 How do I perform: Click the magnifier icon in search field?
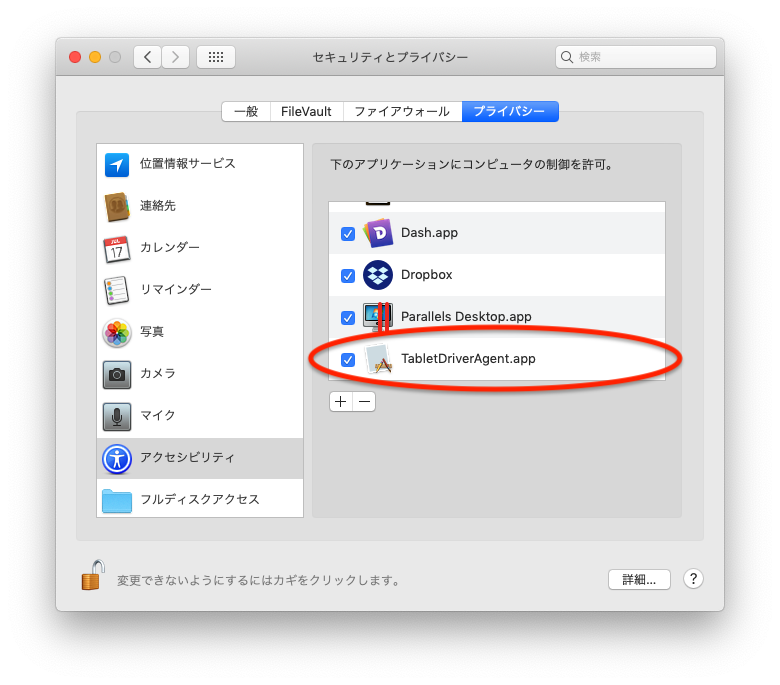[x=567, y=57]
